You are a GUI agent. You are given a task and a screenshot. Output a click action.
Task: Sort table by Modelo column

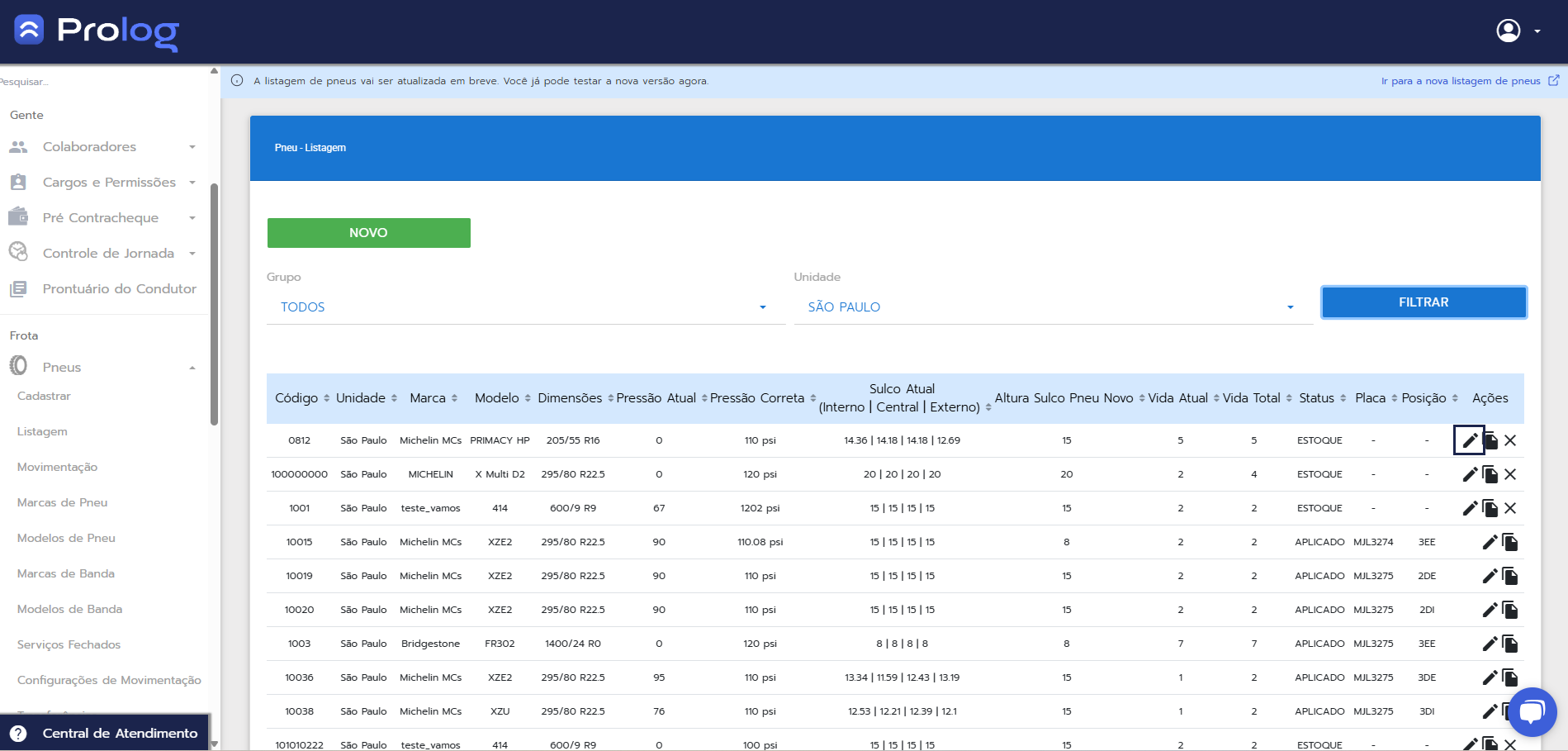tap(502, 398)
